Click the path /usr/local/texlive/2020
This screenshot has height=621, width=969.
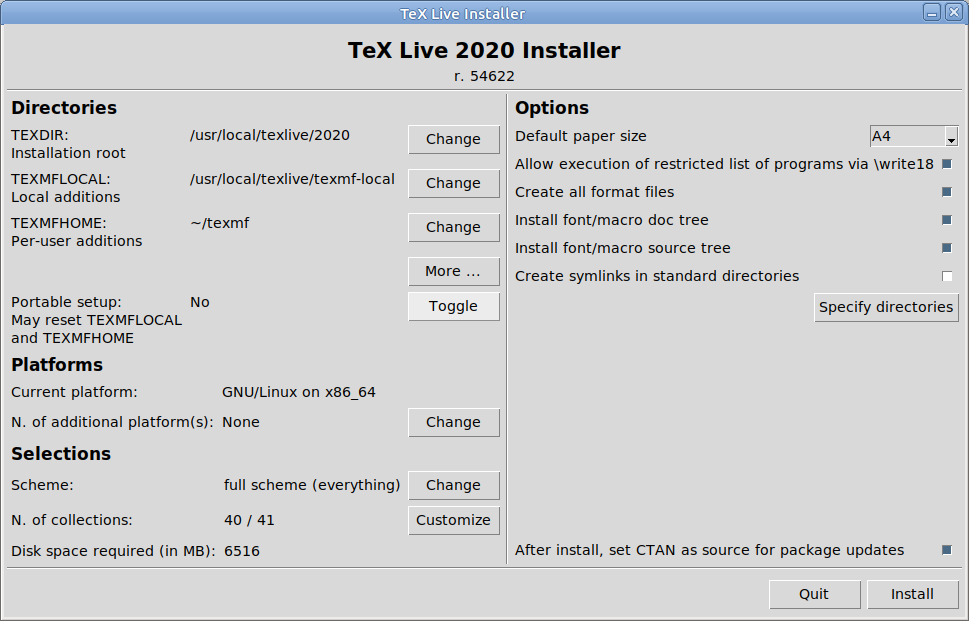tap(270, 135)
